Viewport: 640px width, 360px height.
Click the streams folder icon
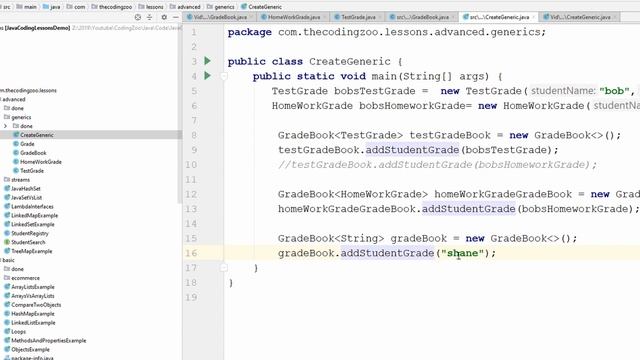(x=7, y=180)
